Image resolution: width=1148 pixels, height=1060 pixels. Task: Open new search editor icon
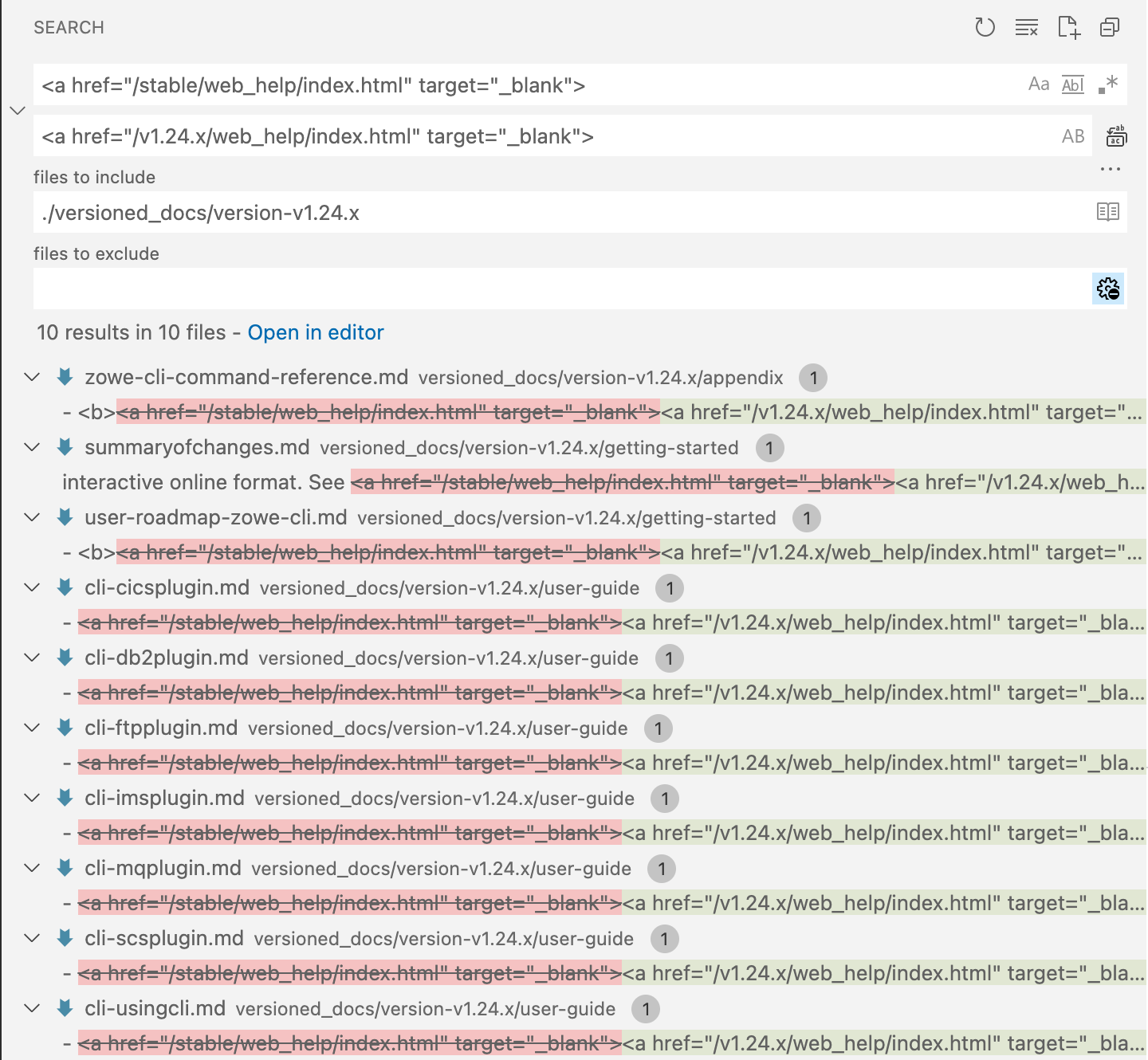click(x=1068, y=28)
